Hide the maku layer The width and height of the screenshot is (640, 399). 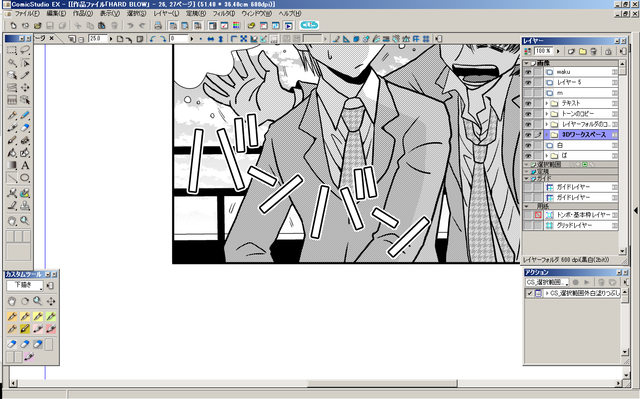point(528,72)
